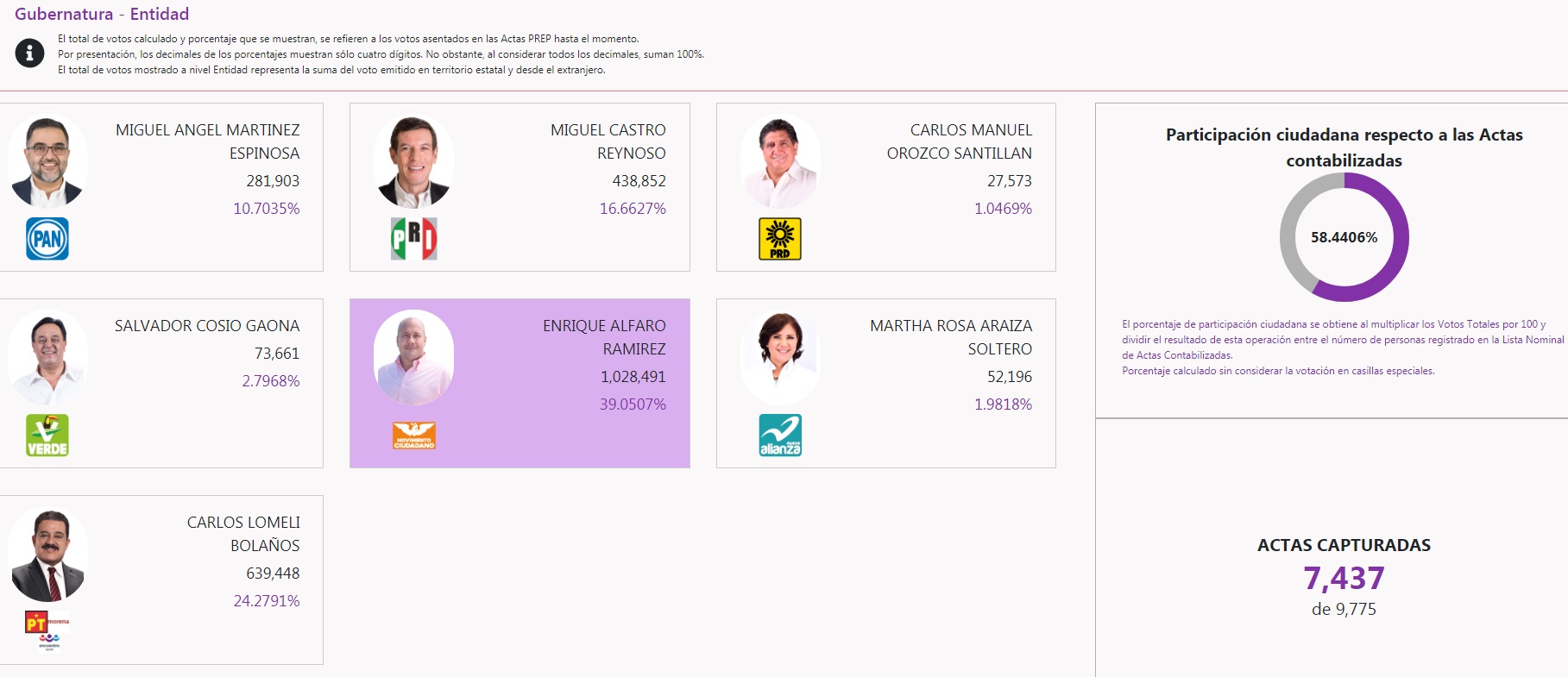The image size is (1568, 677).
Task: Click Carlos Manuel Orozco Santillan's name
Action: [960, 141]
